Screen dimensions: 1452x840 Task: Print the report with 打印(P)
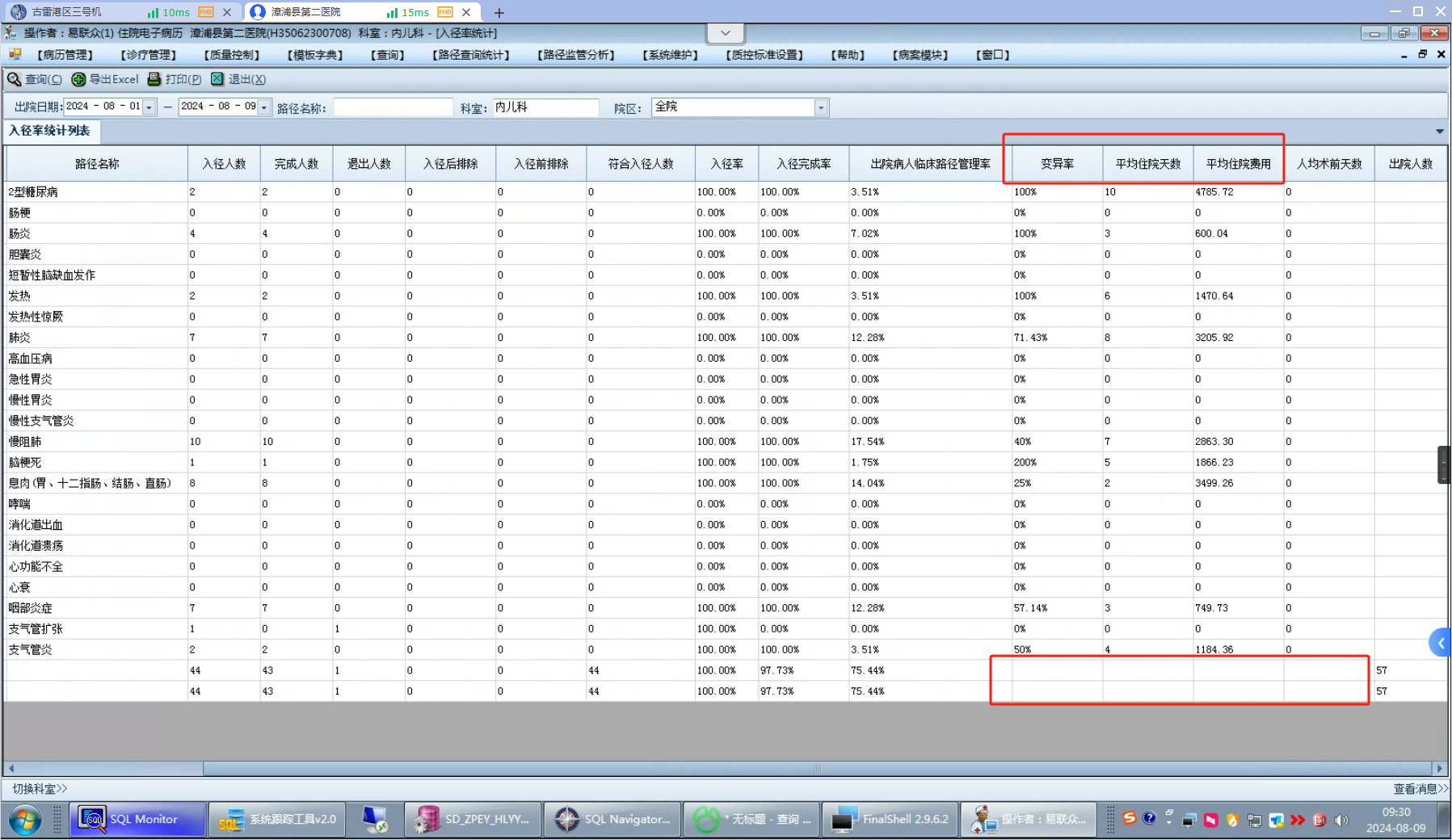[x=175, y=79]
